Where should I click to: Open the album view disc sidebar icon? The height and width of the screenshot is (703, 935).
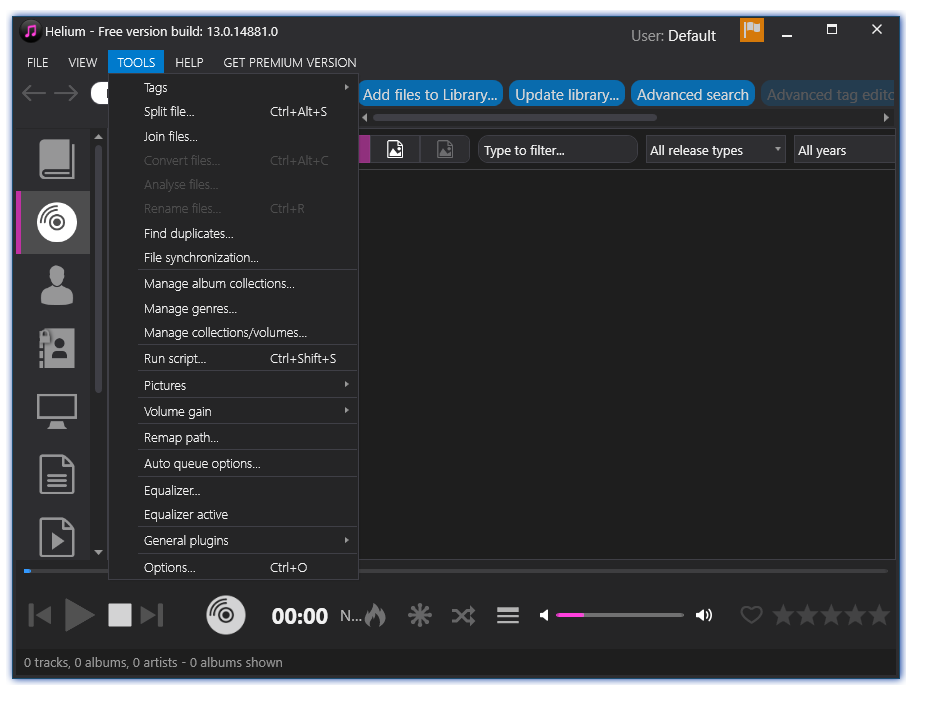point(56,223)
